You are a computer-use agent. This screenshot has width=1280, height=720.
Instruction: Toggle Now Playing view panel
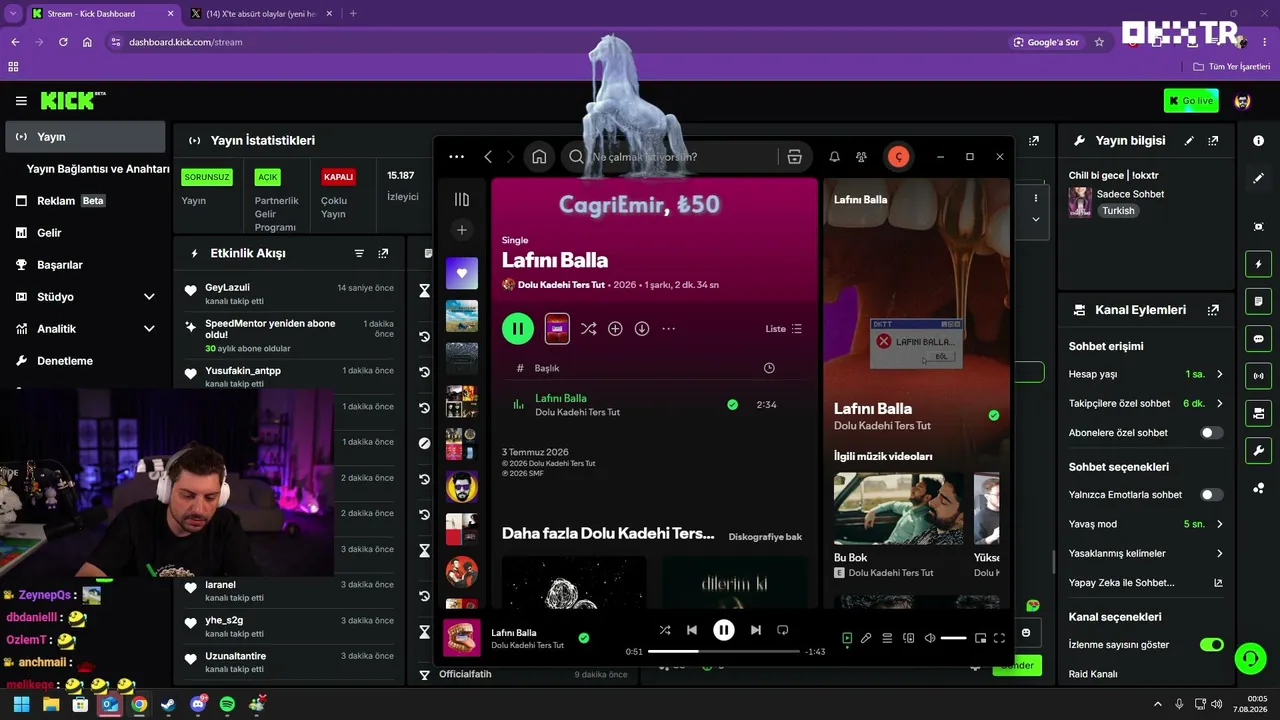(x=847, y=638)
